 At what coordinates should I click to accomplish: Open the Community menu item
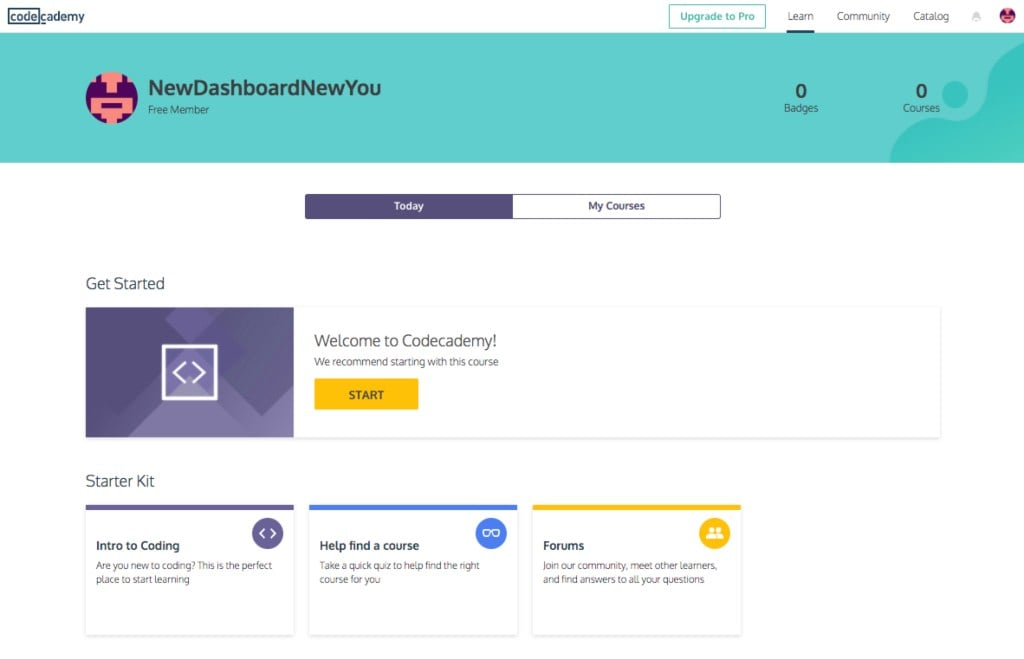pos(863,16)
